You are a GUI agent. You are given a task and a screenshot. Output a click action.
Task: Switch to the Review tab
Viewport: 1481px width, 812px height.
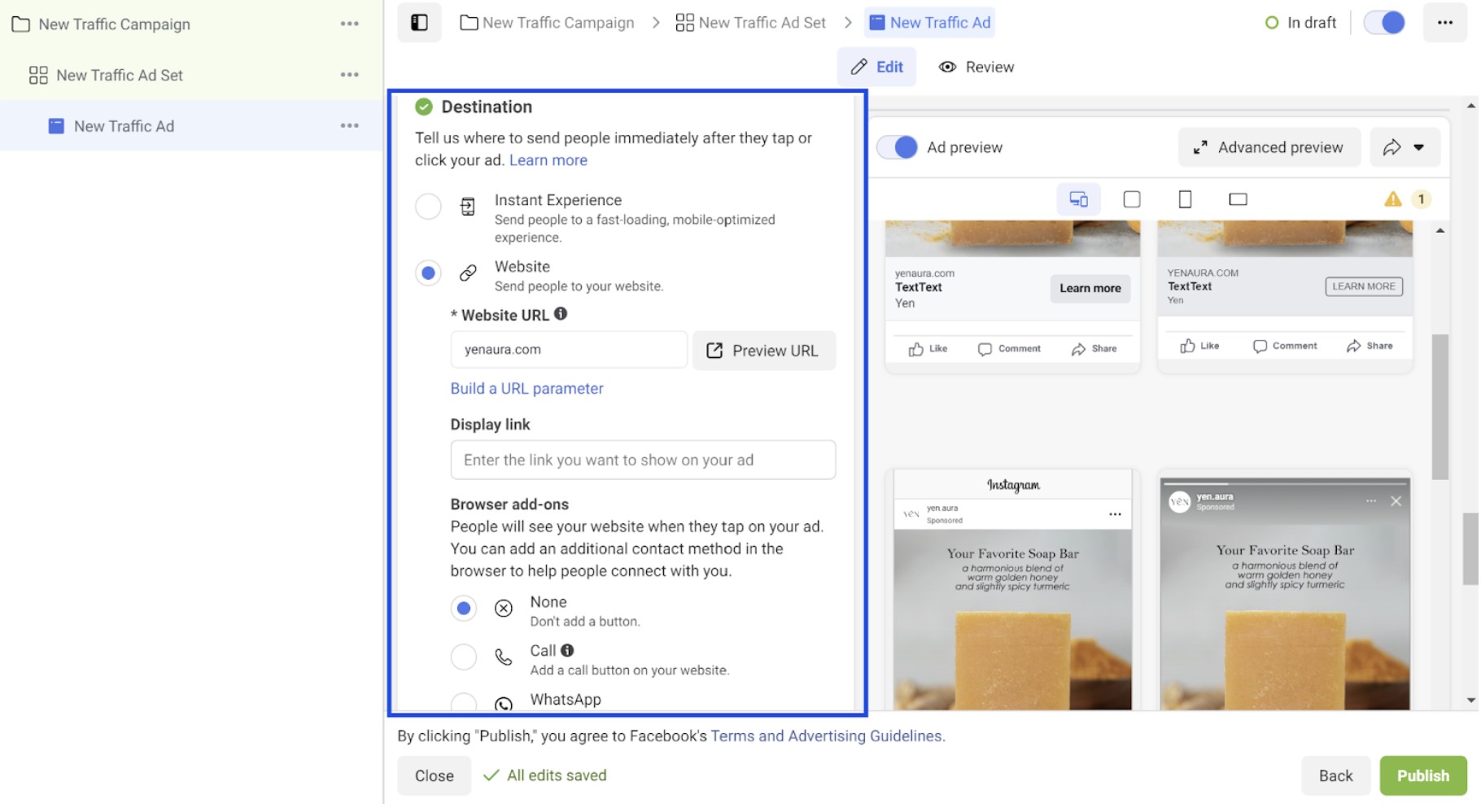click(976, 67)
